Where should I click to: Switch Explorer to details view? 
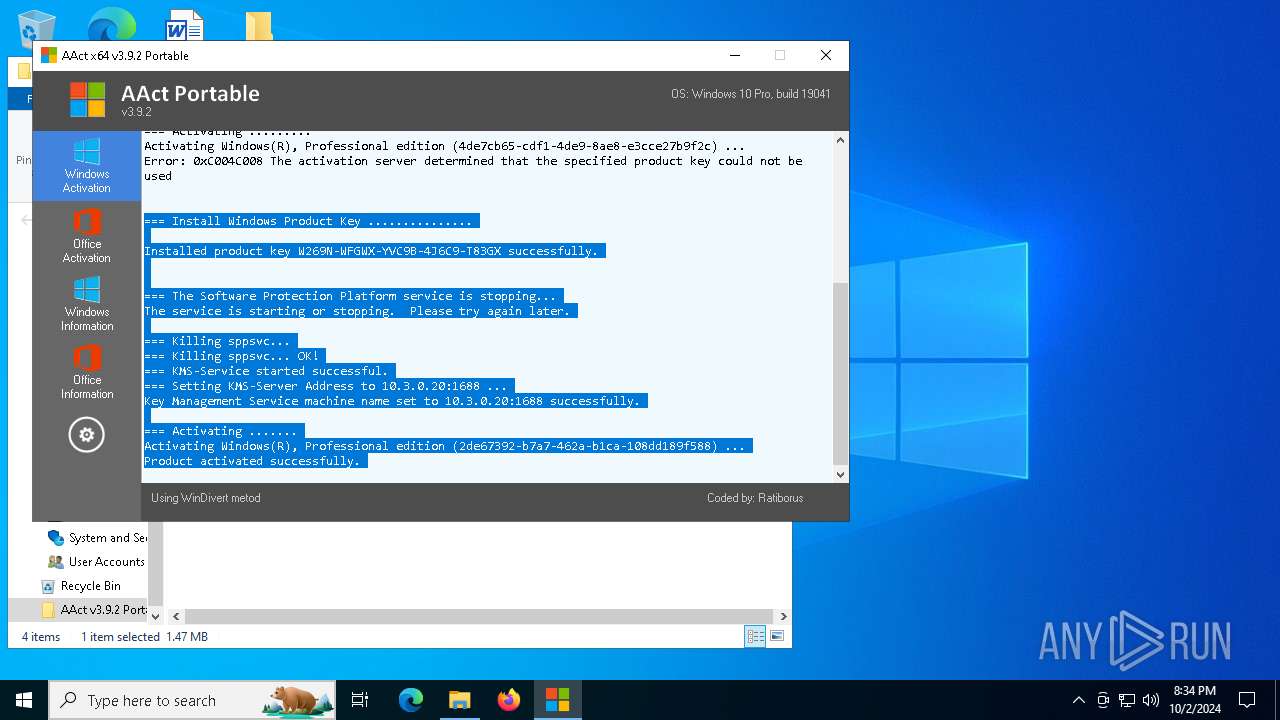[x=755, y=636]
